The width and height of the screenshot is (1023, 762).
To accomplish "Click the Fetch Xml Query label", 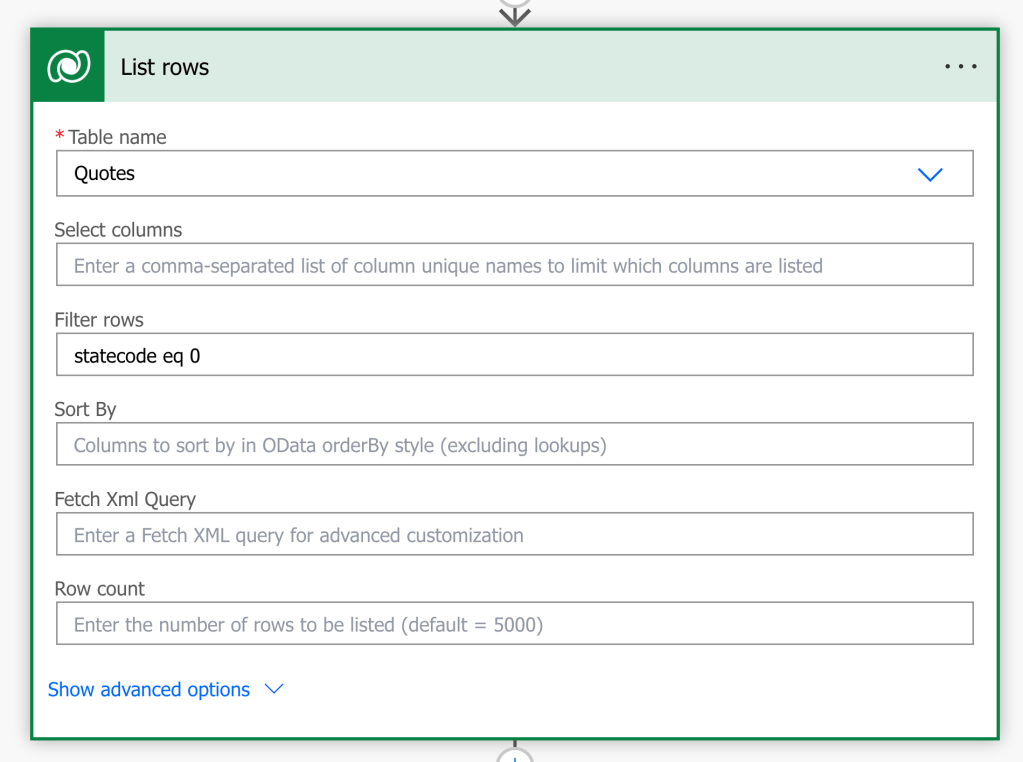I will (x=125, y=500).
